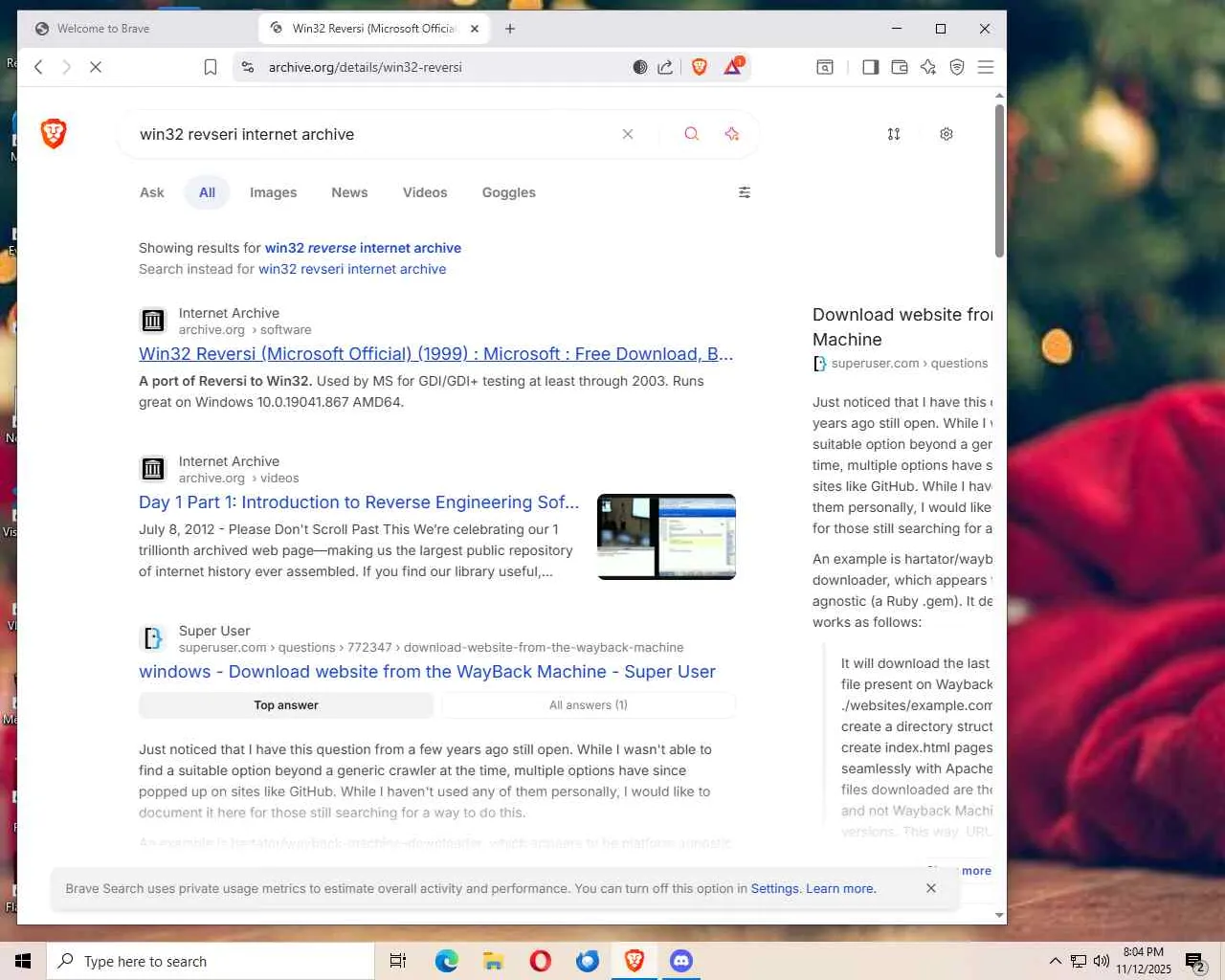Search instead for original 'win32 revseri' query
This screenshot has width=1225, height=980.
point(352,269)
